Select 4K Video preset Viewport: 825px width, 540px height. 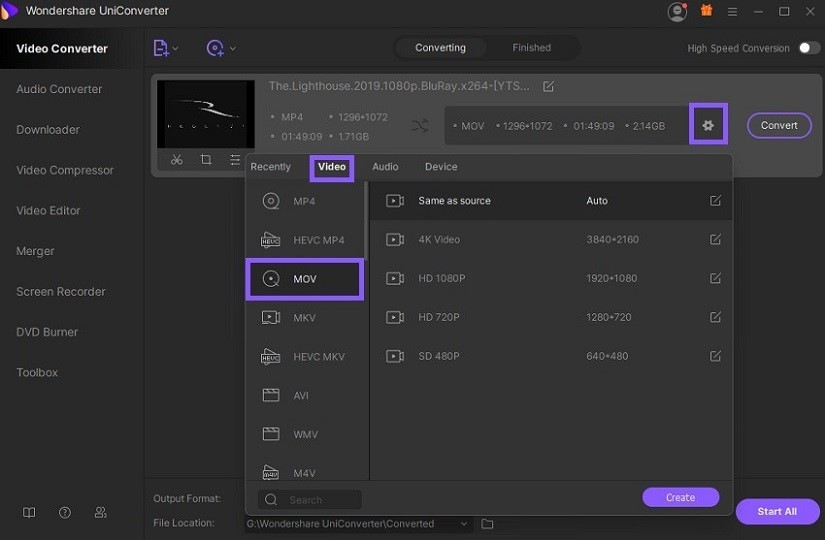point(551,239)
